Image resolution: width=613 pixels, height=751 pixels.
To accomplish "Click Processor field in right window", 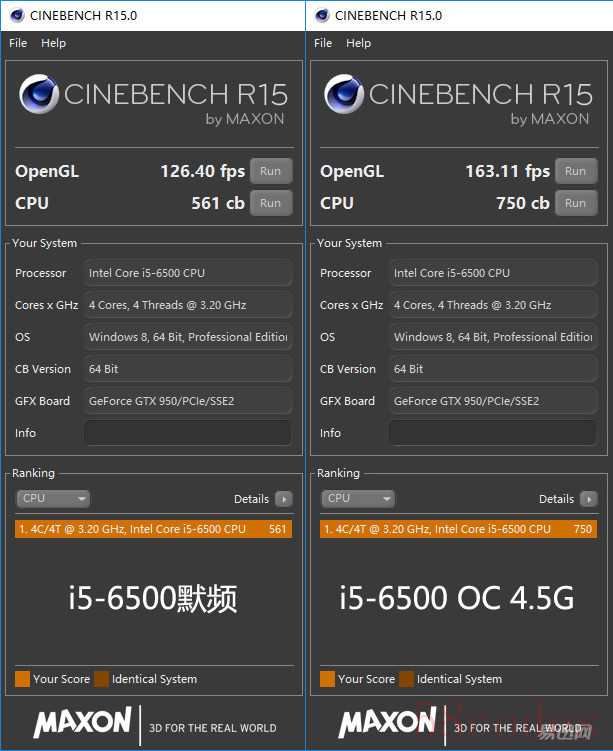I will pos(493,273).
